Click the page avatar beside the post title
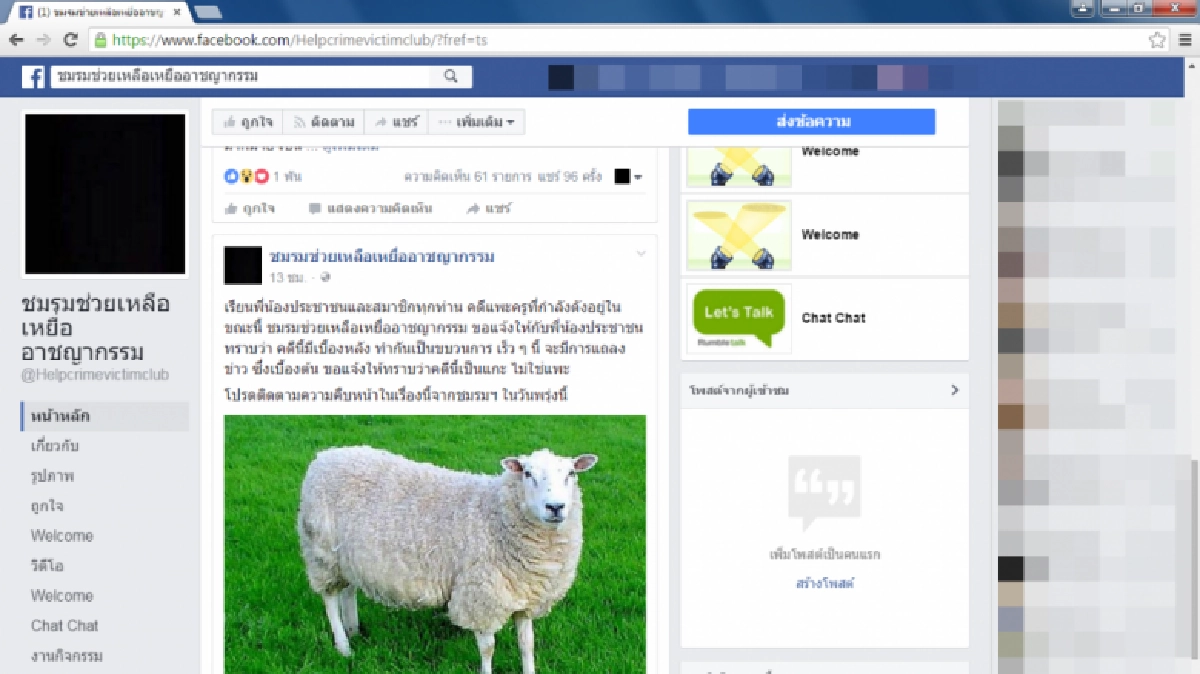Image resolution: width=1200 pixels, height=674 pixels. (243, 265)
